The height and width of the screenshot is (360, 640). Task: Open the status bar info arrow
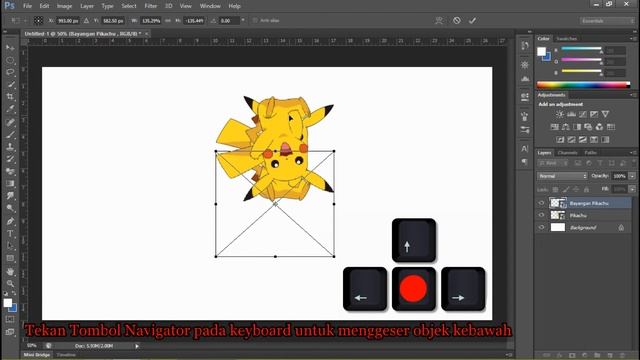pos(137,346)
